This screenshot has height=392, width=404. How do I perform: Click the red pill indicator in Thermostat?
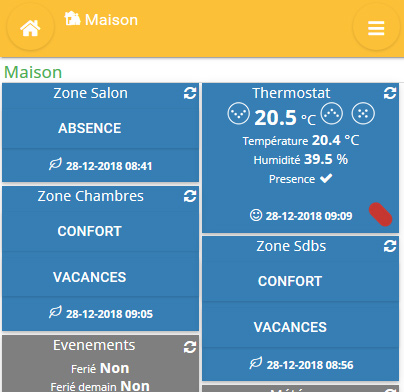381,214
